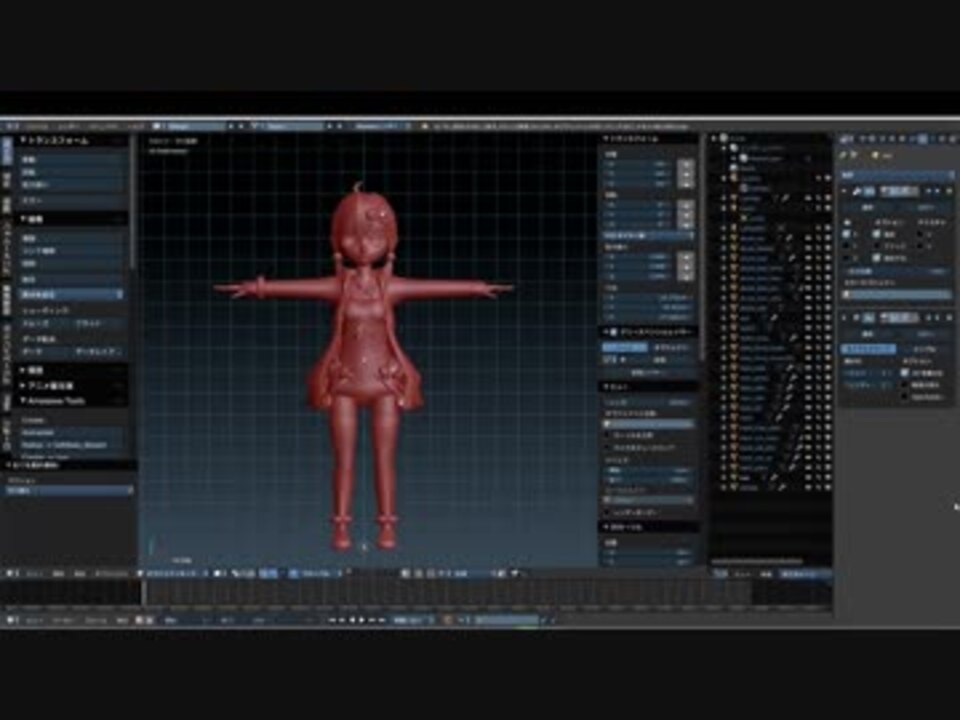
Task: Click the auto keying record icon in timeline
Action: click(x=448, y=620)
